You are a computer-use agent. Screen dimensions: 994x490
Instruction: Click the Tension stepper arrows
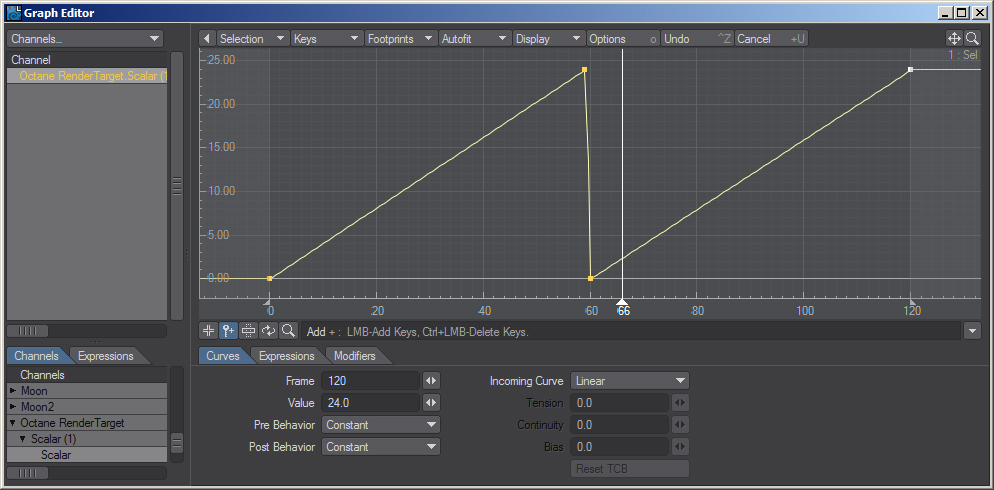[x=680, y=403]
